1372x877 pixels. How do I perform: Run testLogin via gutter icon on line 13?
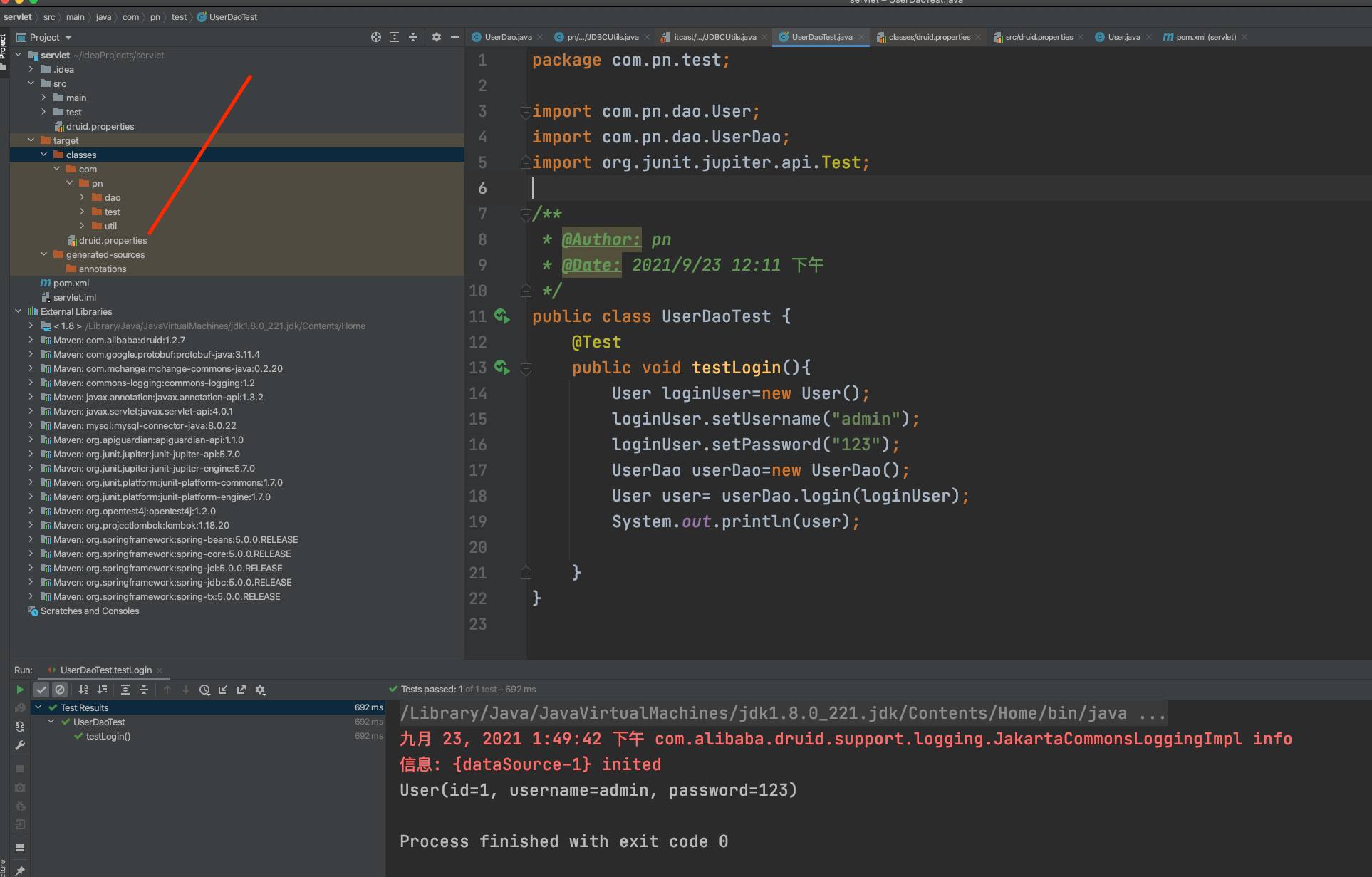pyautogui.click(x=503, y=368)
